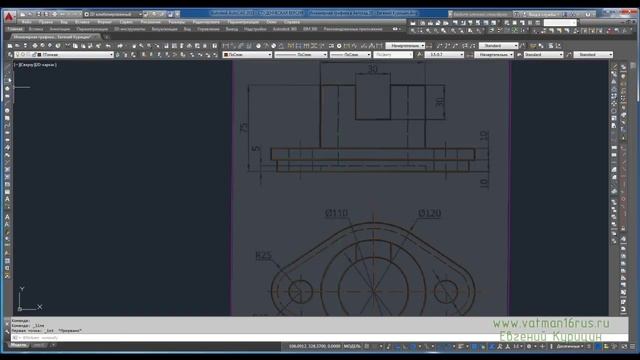Click layer color swatch in layer dropdown
The height and width of the screenshot is (360, 640).
click(x=40, y=54)
